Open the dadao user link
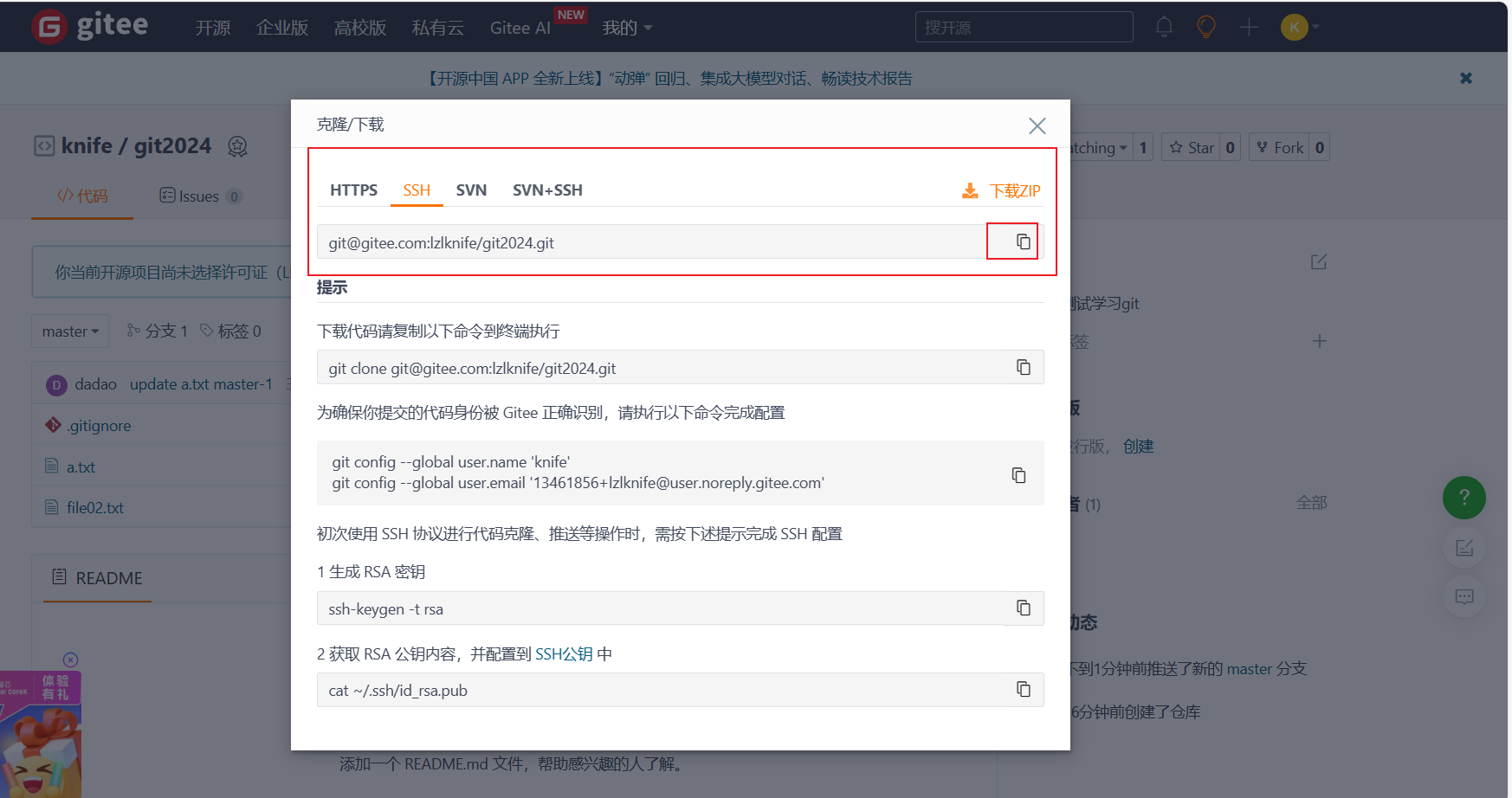The height and width of the screenshot is (798, 1512). coord(95,384)
